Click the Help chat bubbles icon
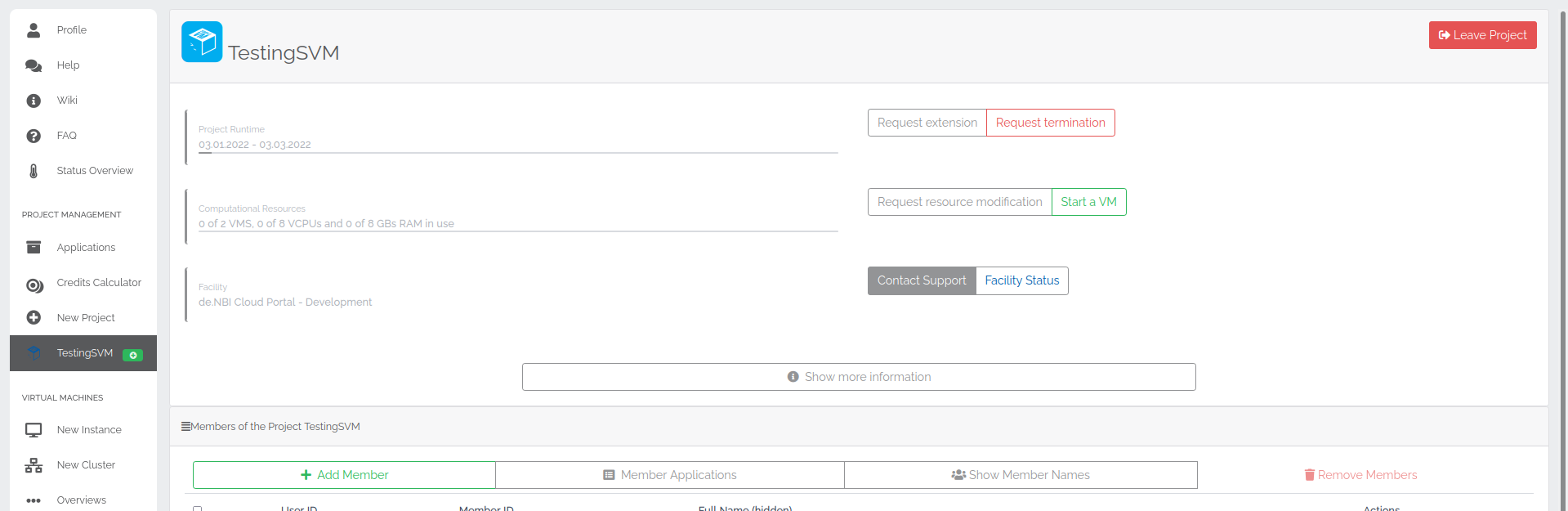 tap(34, 65)
